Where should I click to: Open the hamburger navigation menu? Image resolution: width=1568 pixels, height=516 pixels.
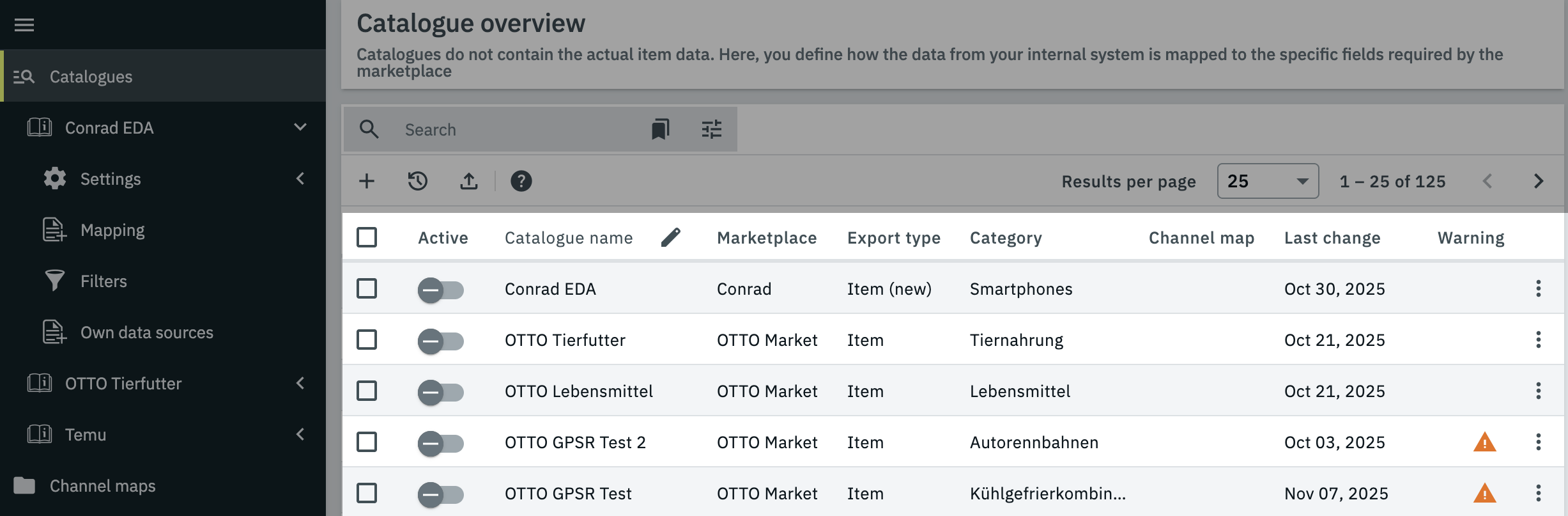(24, 25)
